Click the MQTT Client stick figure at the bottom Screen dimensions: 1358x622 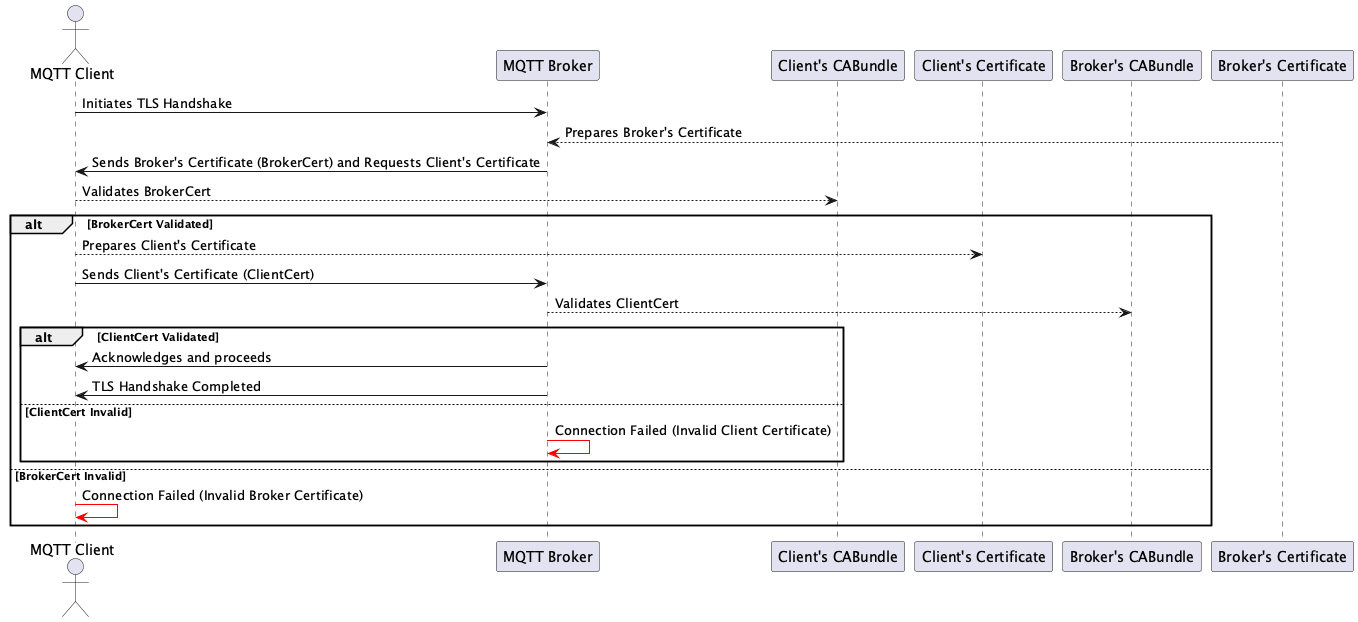[x=75, y=588]
